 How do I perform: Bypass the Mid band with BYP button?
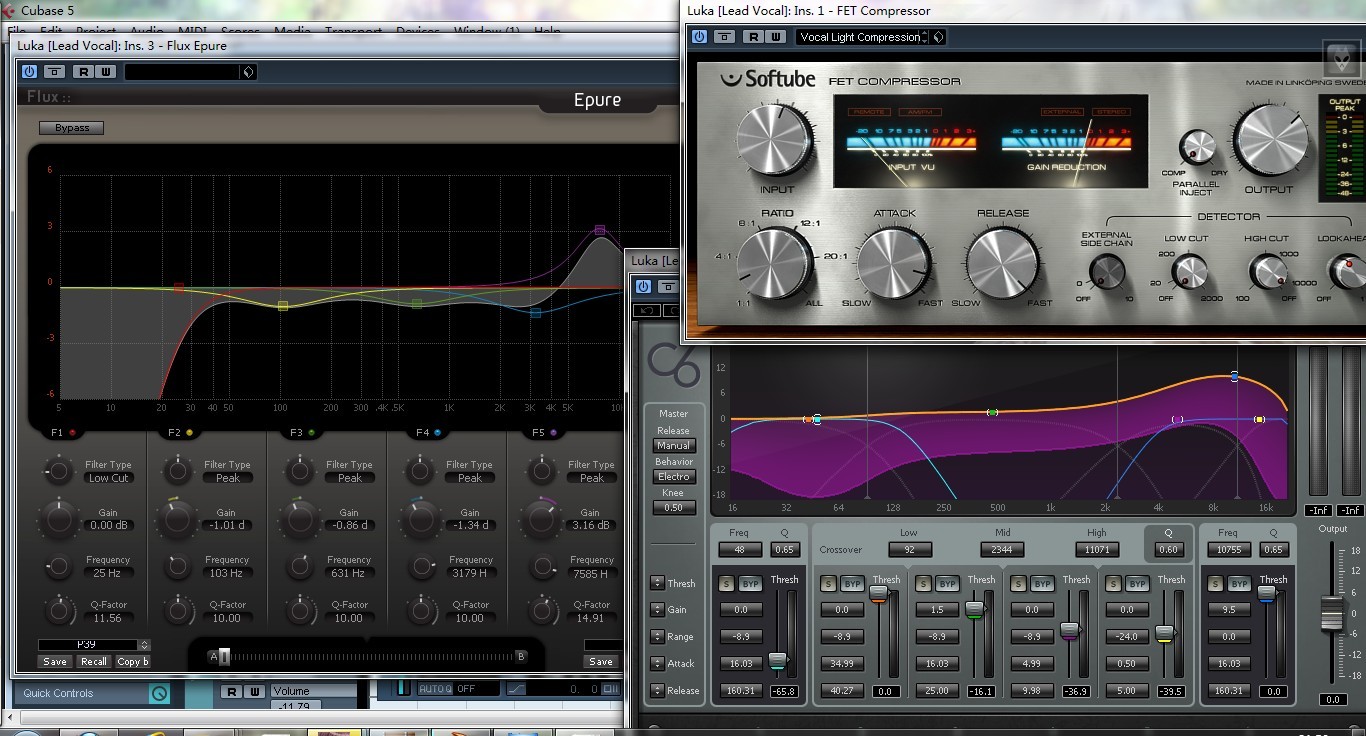tap(947, 584)
